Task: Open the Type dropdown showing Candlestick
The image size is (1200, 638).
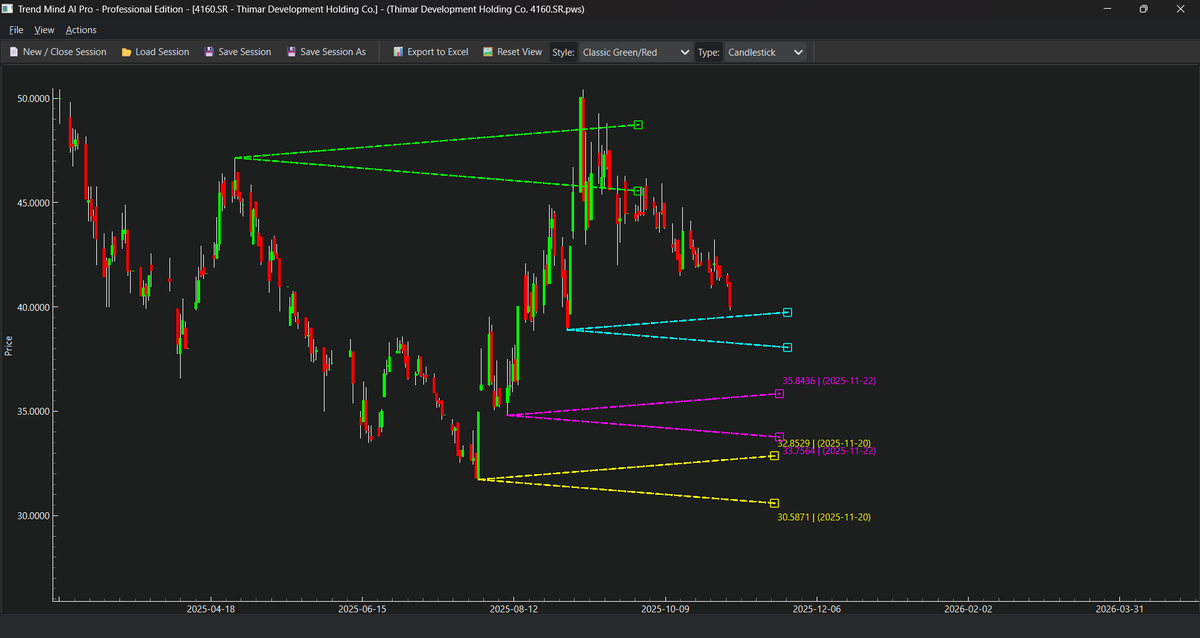Action: pos(765,52)
